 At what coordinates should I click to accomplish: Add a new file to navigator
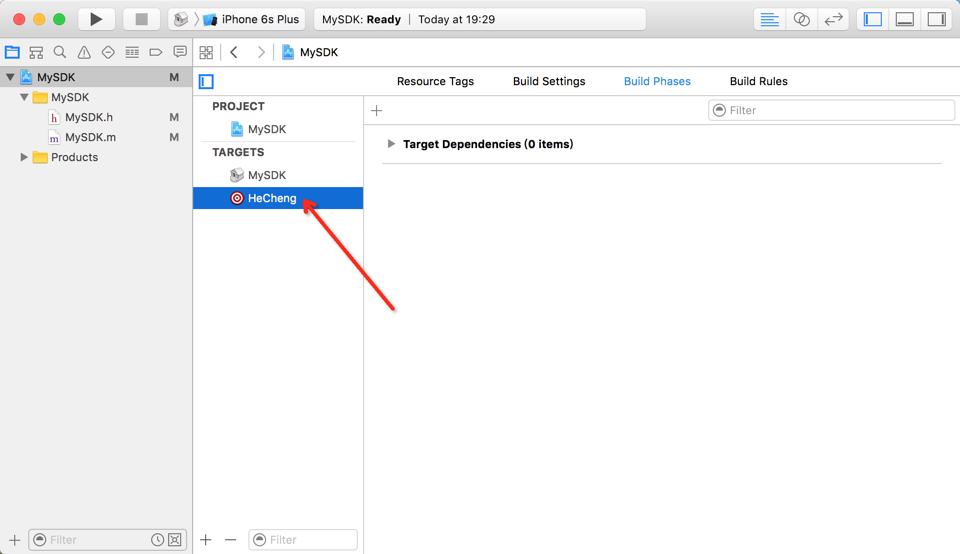[x=15, y=540]
